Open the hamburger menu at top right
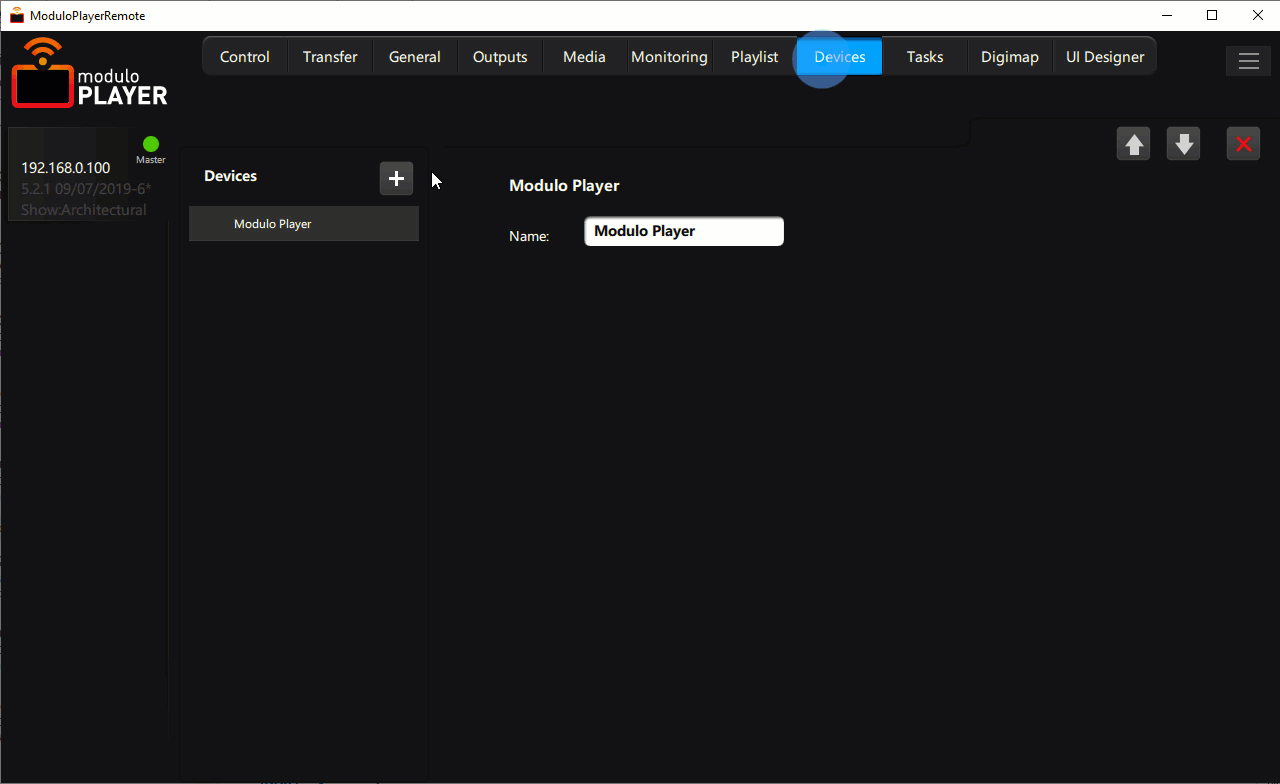Screen dimensions: 1280x784 click(1248, 61)
